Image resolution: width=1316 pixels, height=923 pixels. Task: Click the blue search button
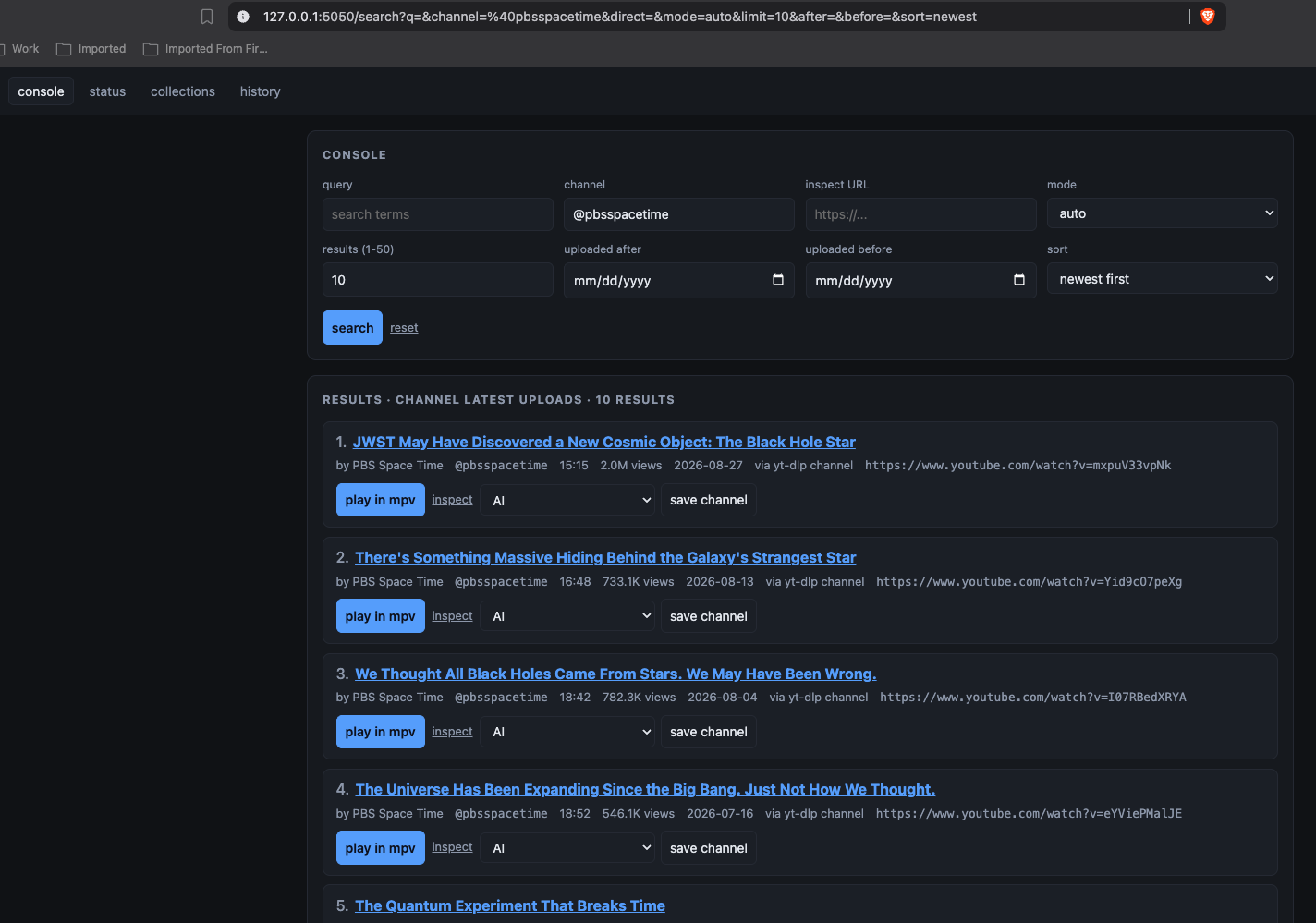tap(352, 328)
